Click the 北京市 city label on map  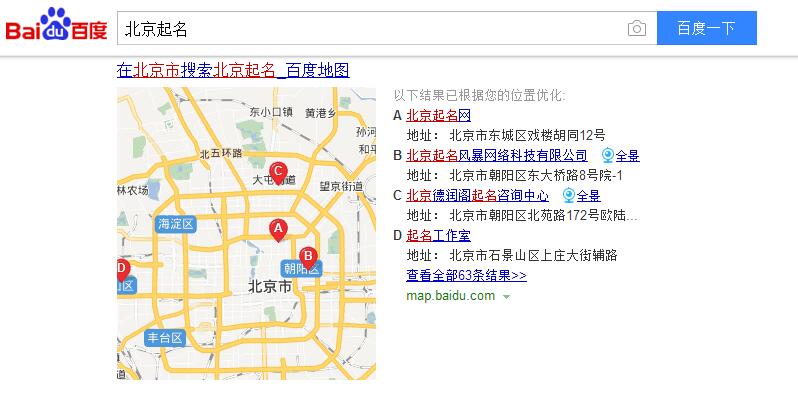point(270,287)
